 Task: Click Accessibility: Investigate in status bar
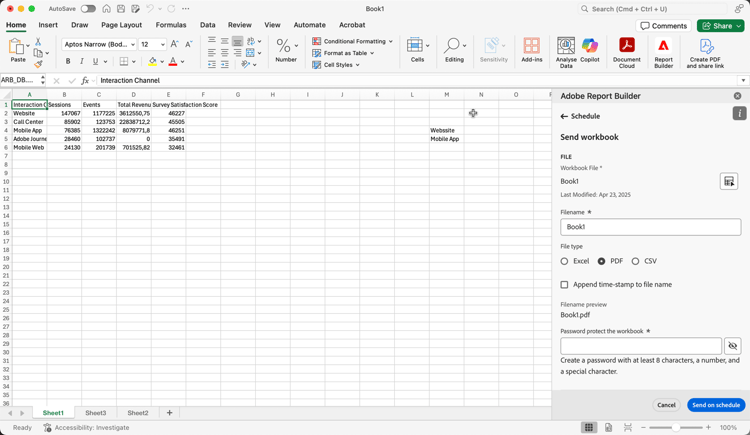coord(87,427)
